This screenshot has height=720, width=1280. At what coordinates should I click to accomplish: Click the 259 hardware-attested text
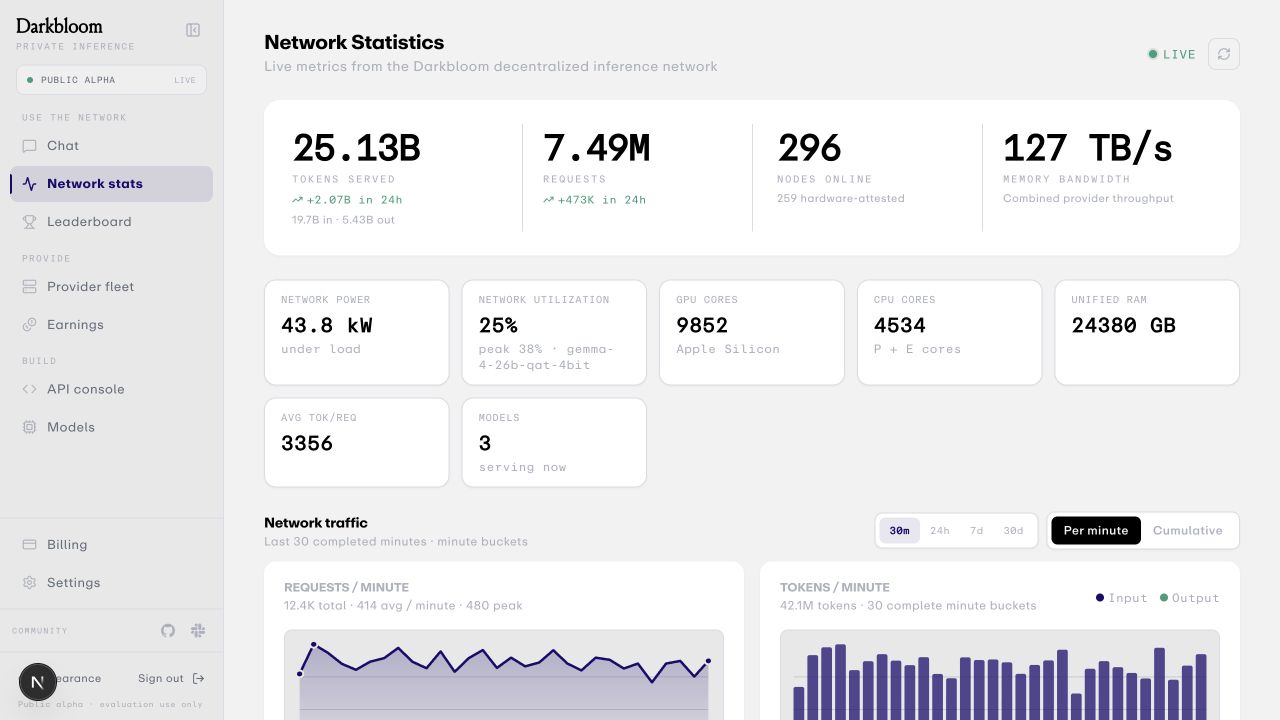841,199
